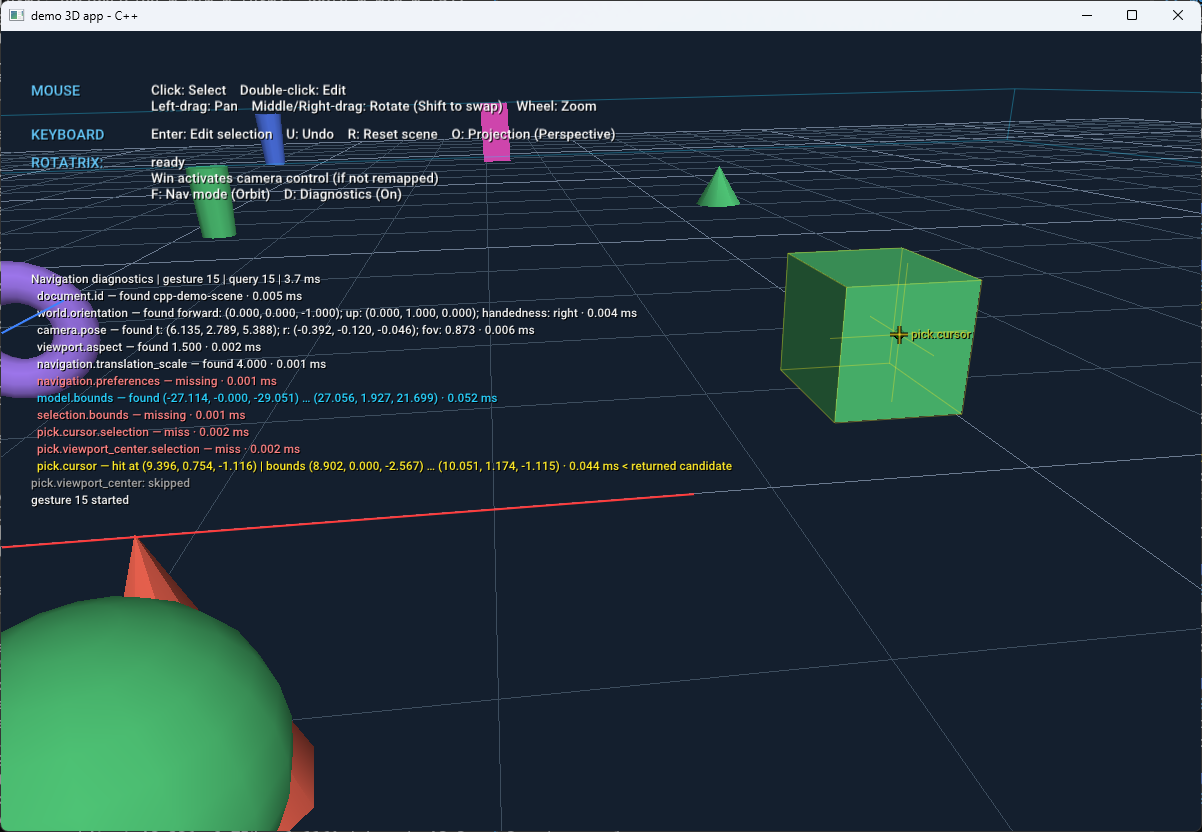The image size is (1202, 832).
Task: Select the small green cone
Action: (x=718, y=188)
